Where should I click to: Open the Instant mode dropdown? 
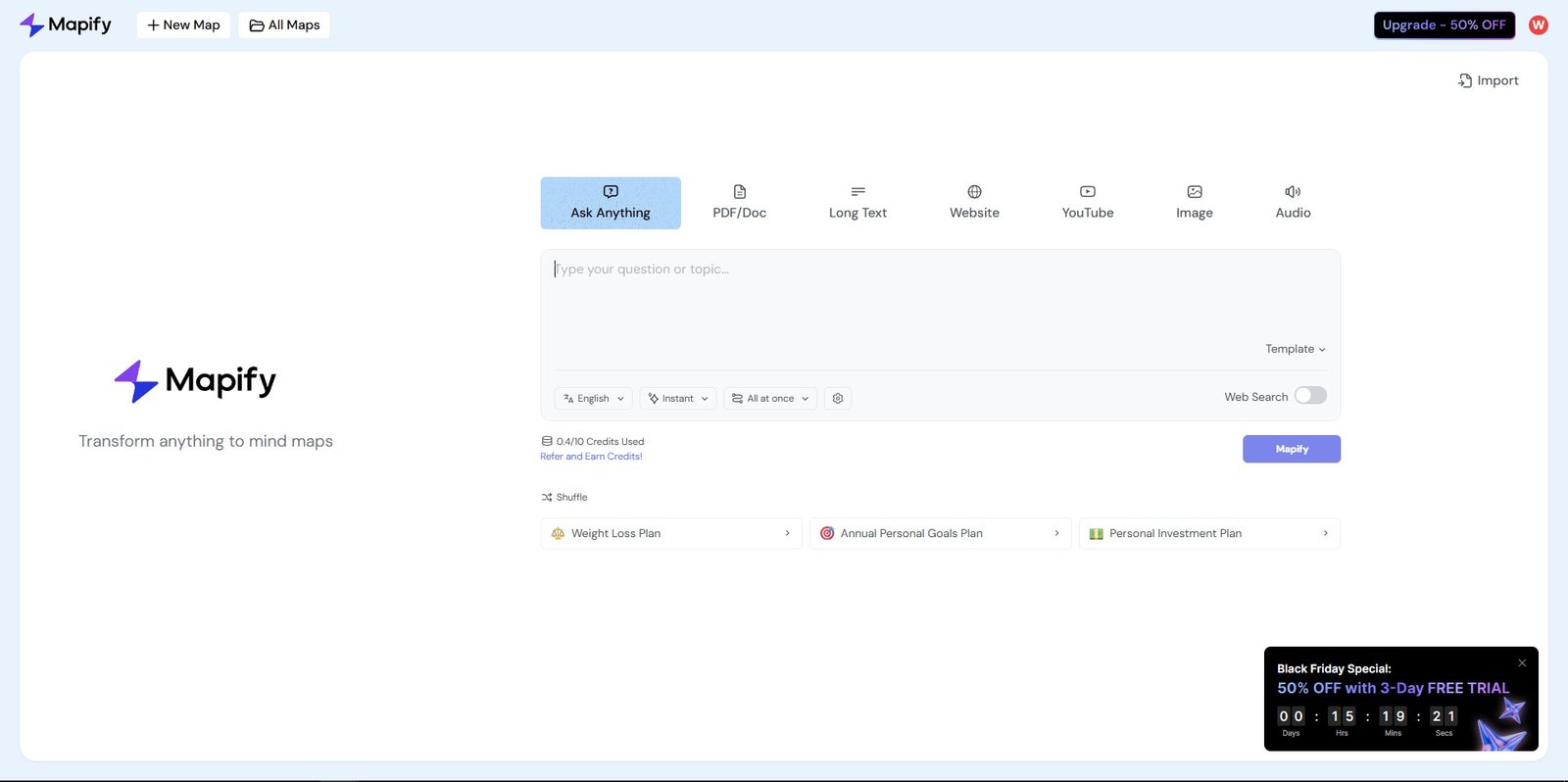coord(678,399)
